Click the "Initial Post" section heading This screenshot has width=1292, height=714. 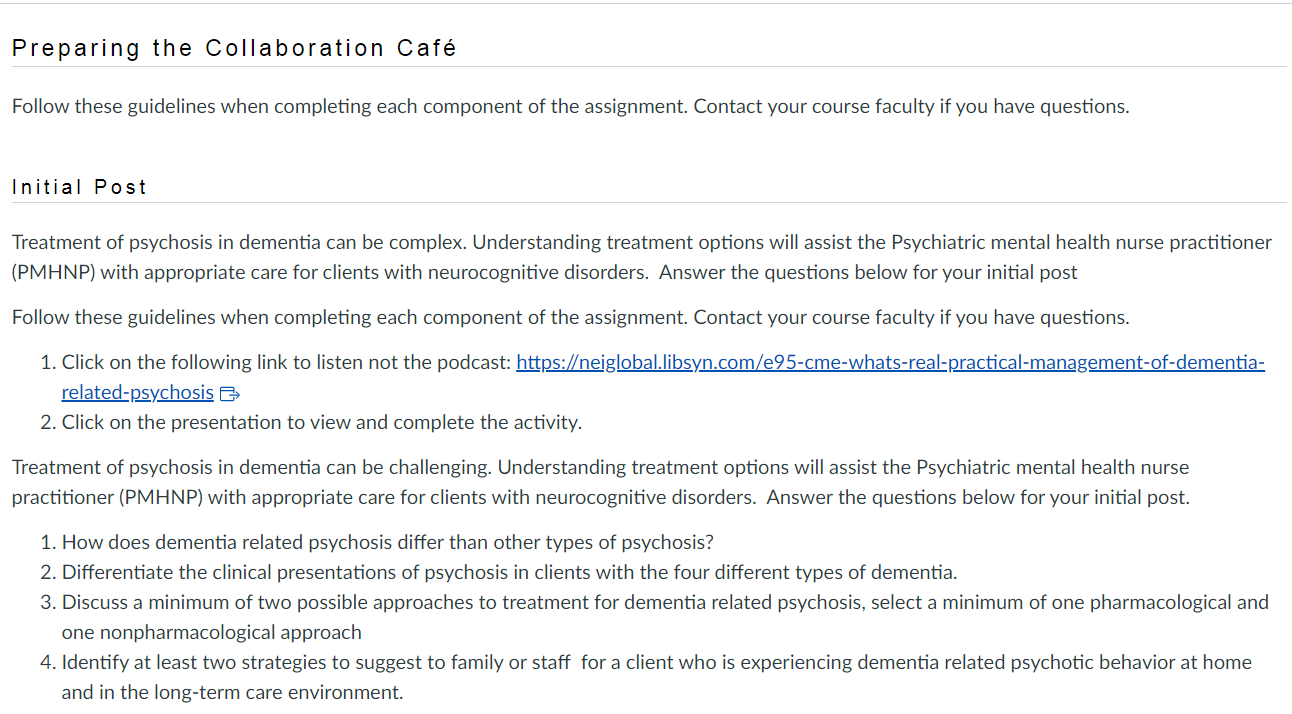pos(79,187)
